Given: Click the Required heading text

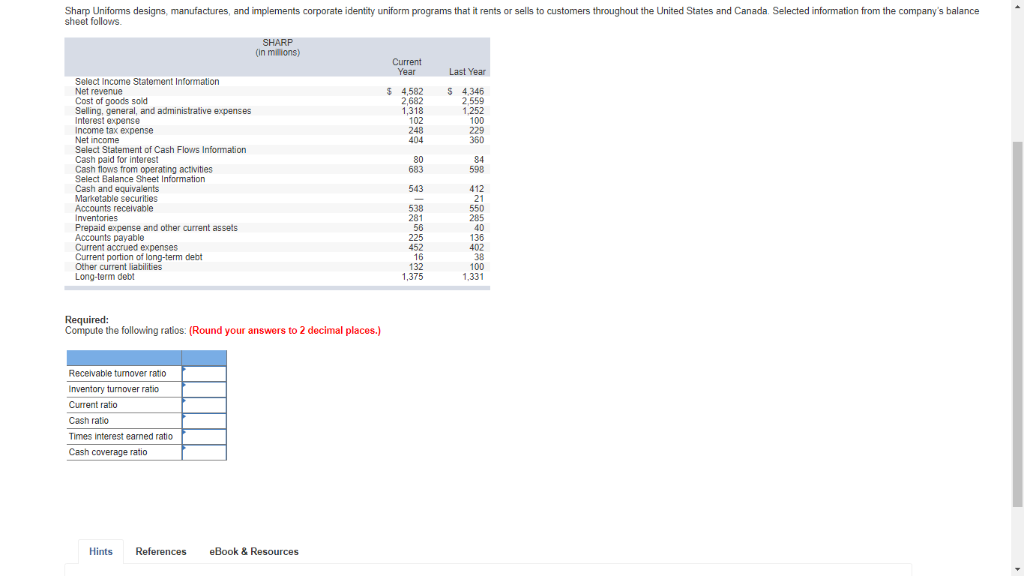Looking at the screenshot, I should tap(87, 320).
